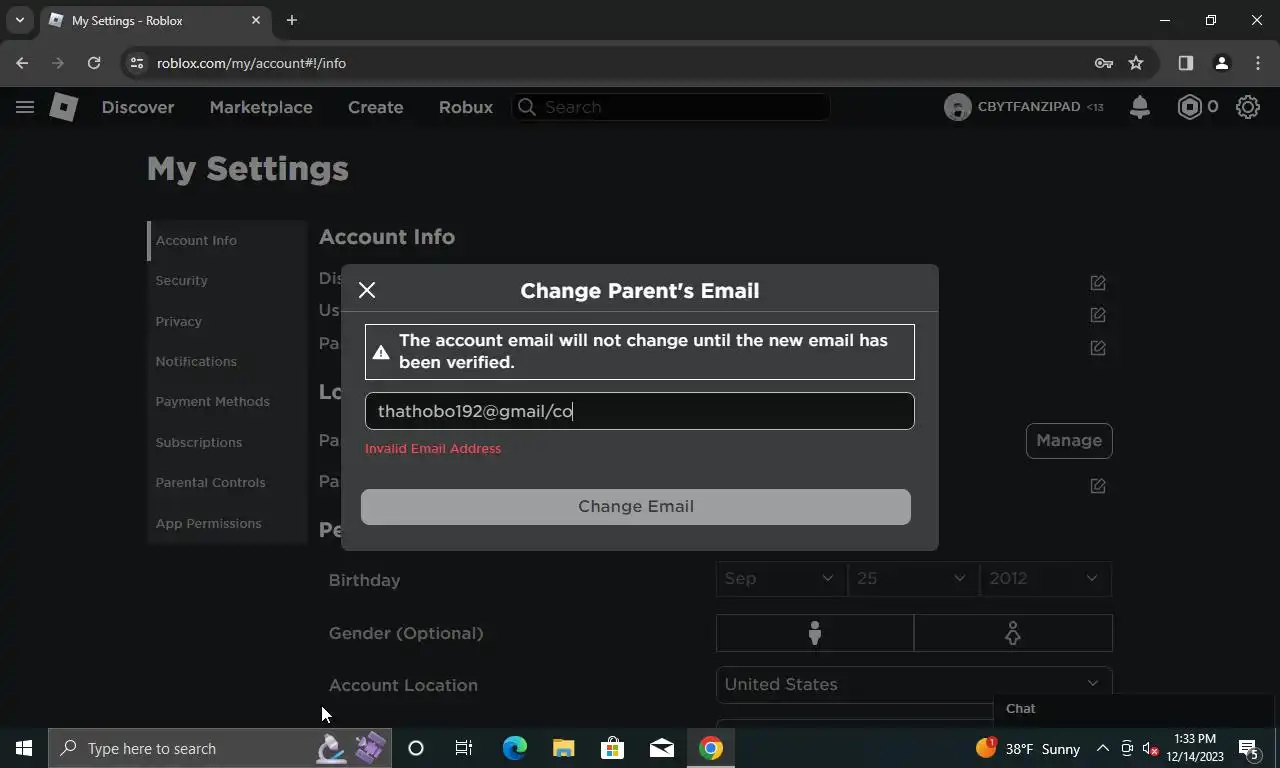The height and width of the screenshot is (768, 1280).
Task: Select the male gender option
Action: (815, 633)
